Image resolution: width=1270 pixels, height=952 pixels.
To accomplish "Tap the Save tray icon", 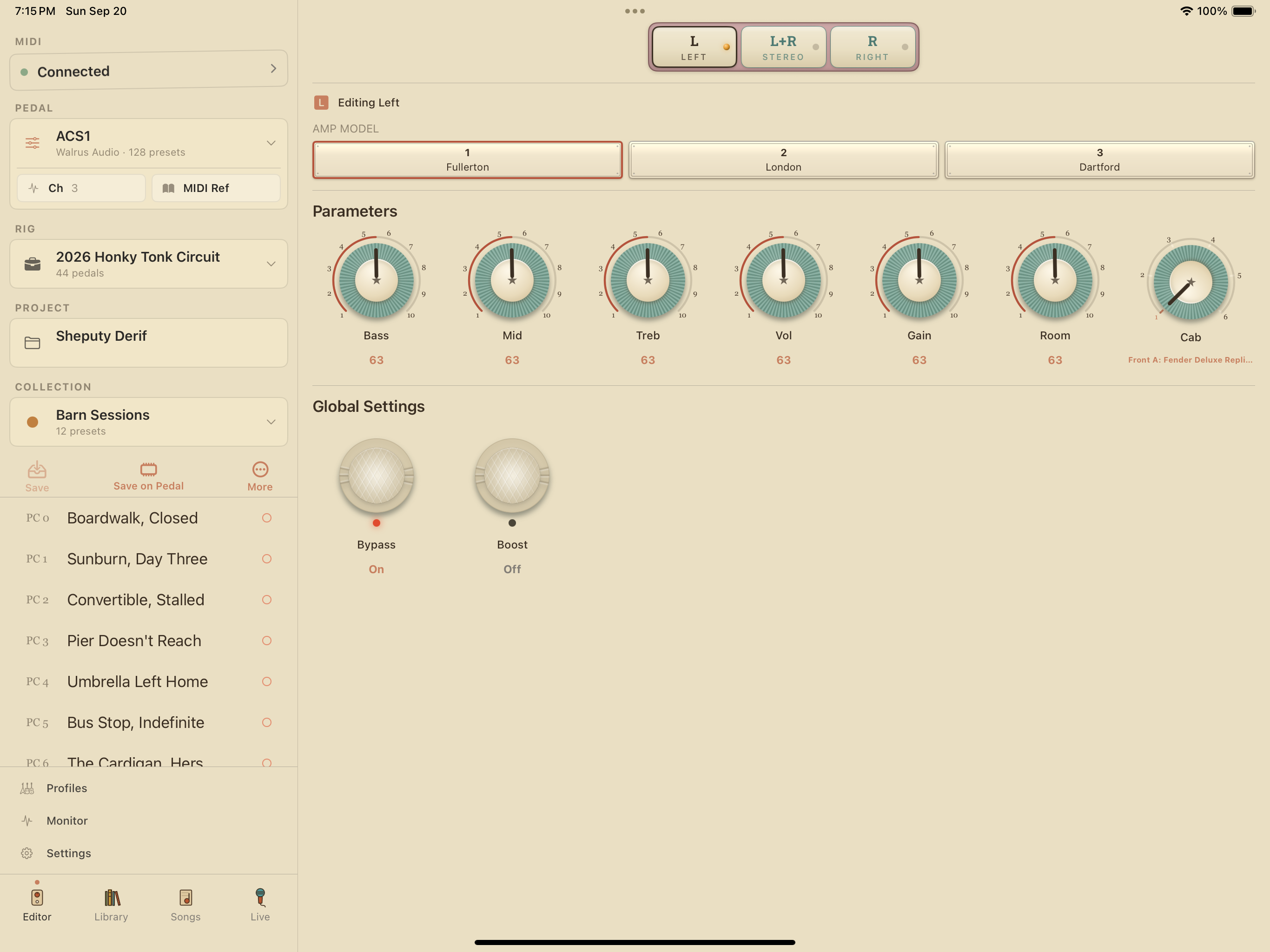I will click(x=37, y=469).
